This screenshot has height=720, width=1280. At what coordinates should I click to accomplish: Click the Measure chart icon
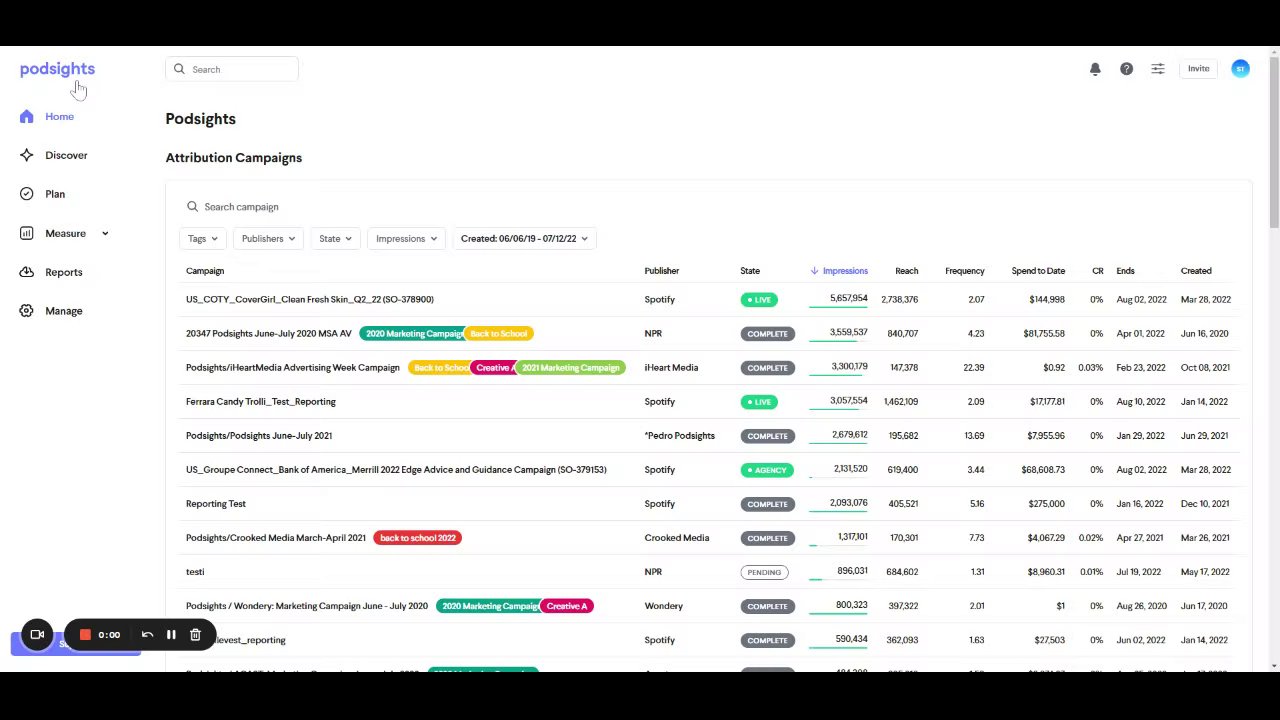click(26, 233)
